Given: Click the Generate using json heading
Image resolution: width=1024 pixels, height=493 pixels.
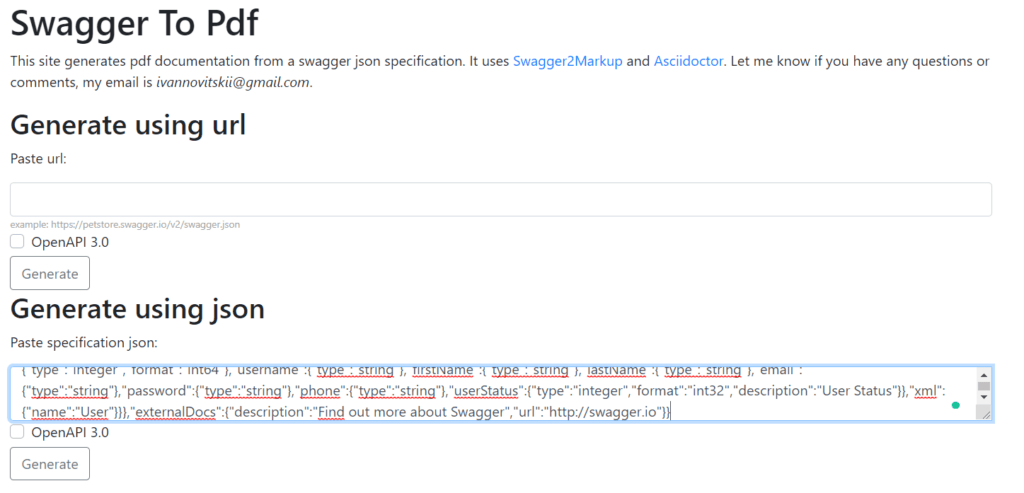Looking at the screenshot, I should tap(137, 309).
